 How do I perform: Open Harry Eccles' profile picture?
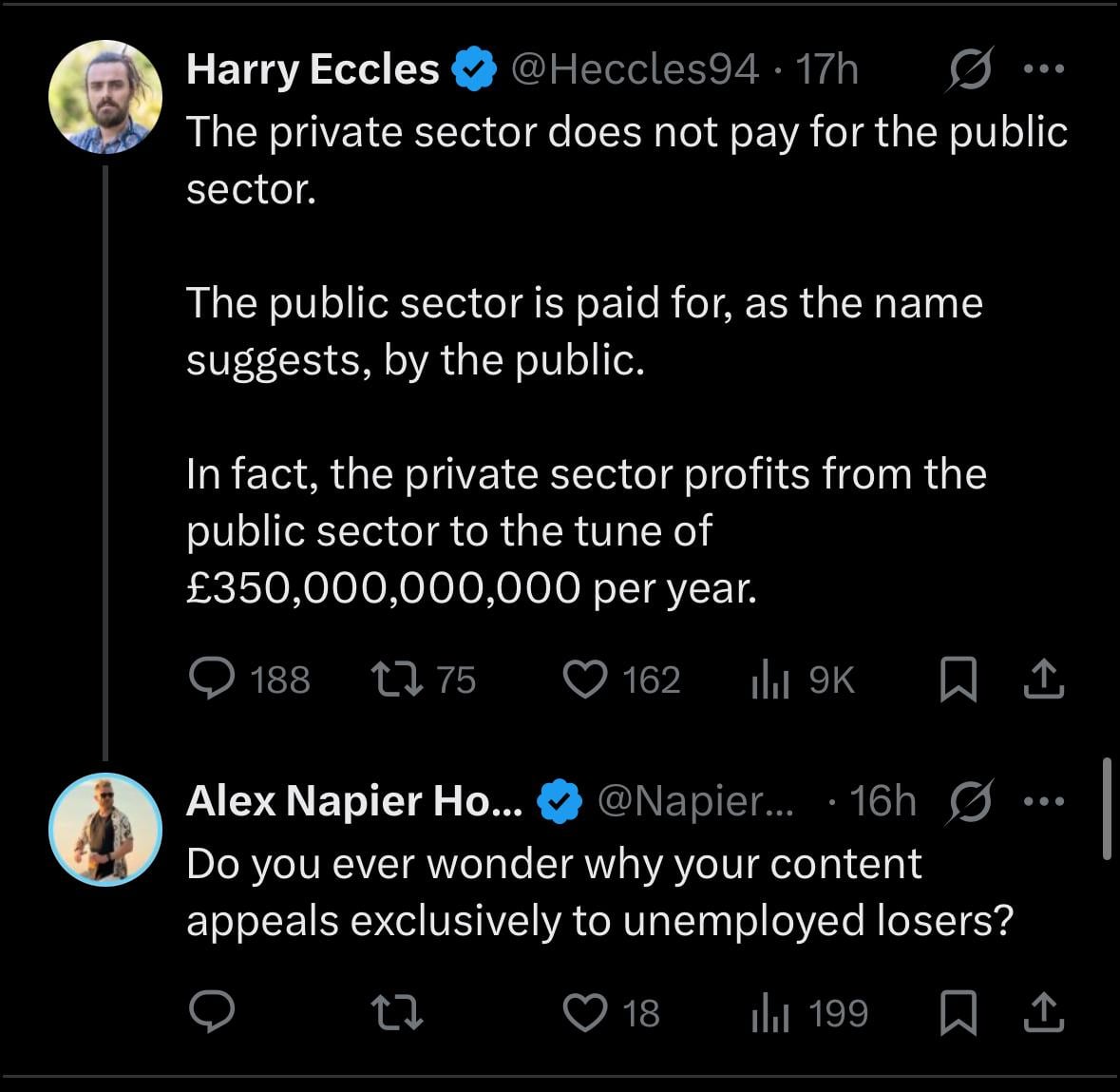tap(105, 97)
